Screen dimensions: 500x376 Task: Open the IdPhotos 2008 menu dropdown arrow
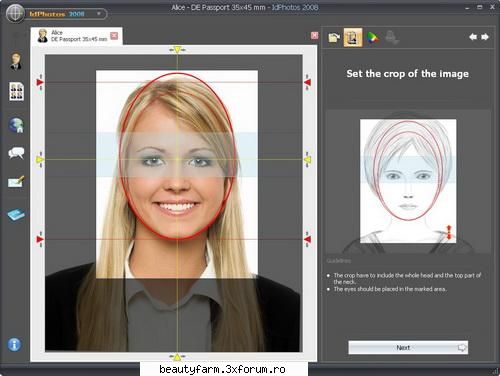[x=99, y=14]
